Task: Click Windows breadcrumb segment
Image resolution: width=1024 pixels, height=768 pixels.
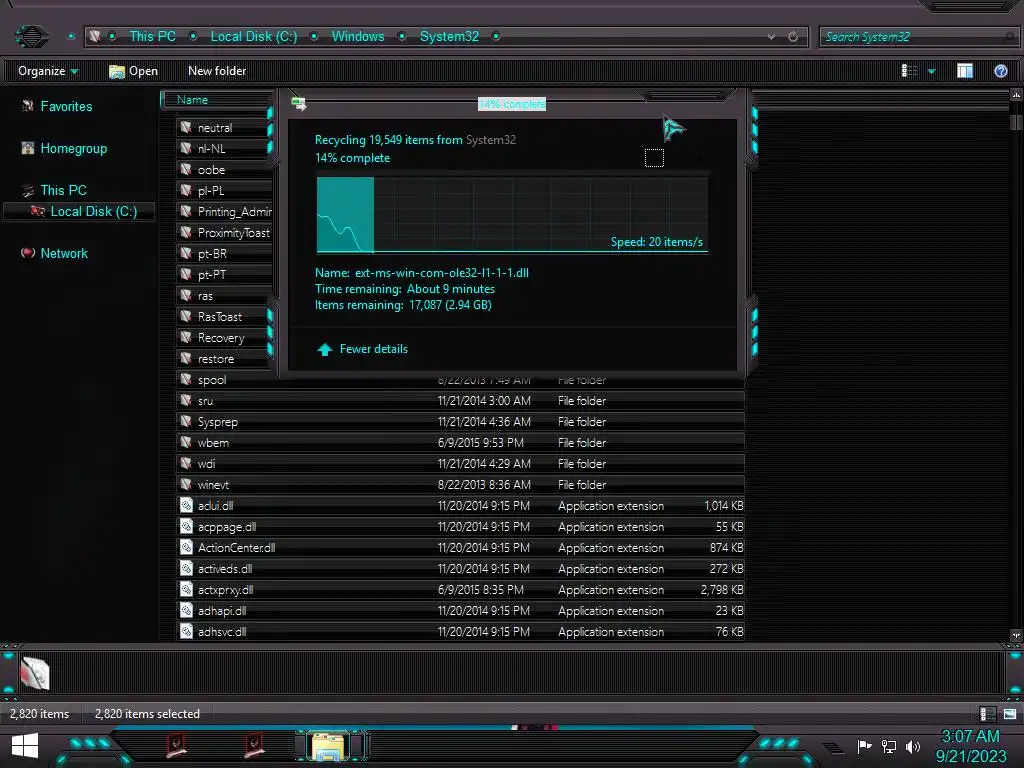Action: coord(358,37)
